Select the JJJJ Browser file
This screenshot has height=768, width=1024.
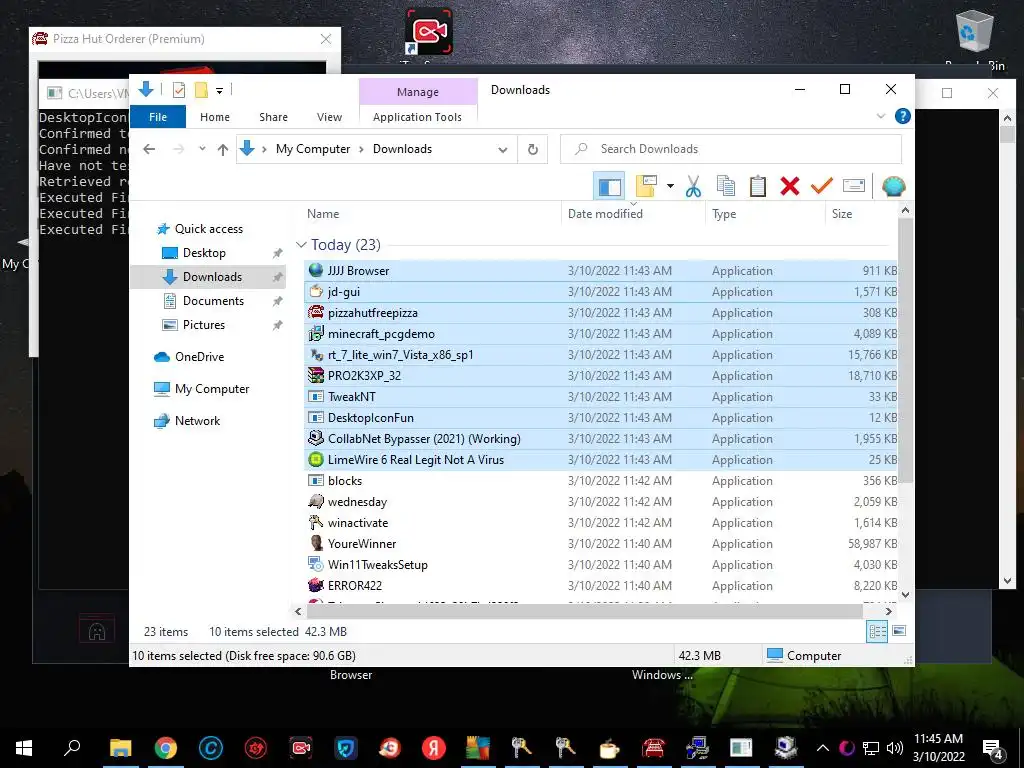pyautogui.click(x=600, y=270)
